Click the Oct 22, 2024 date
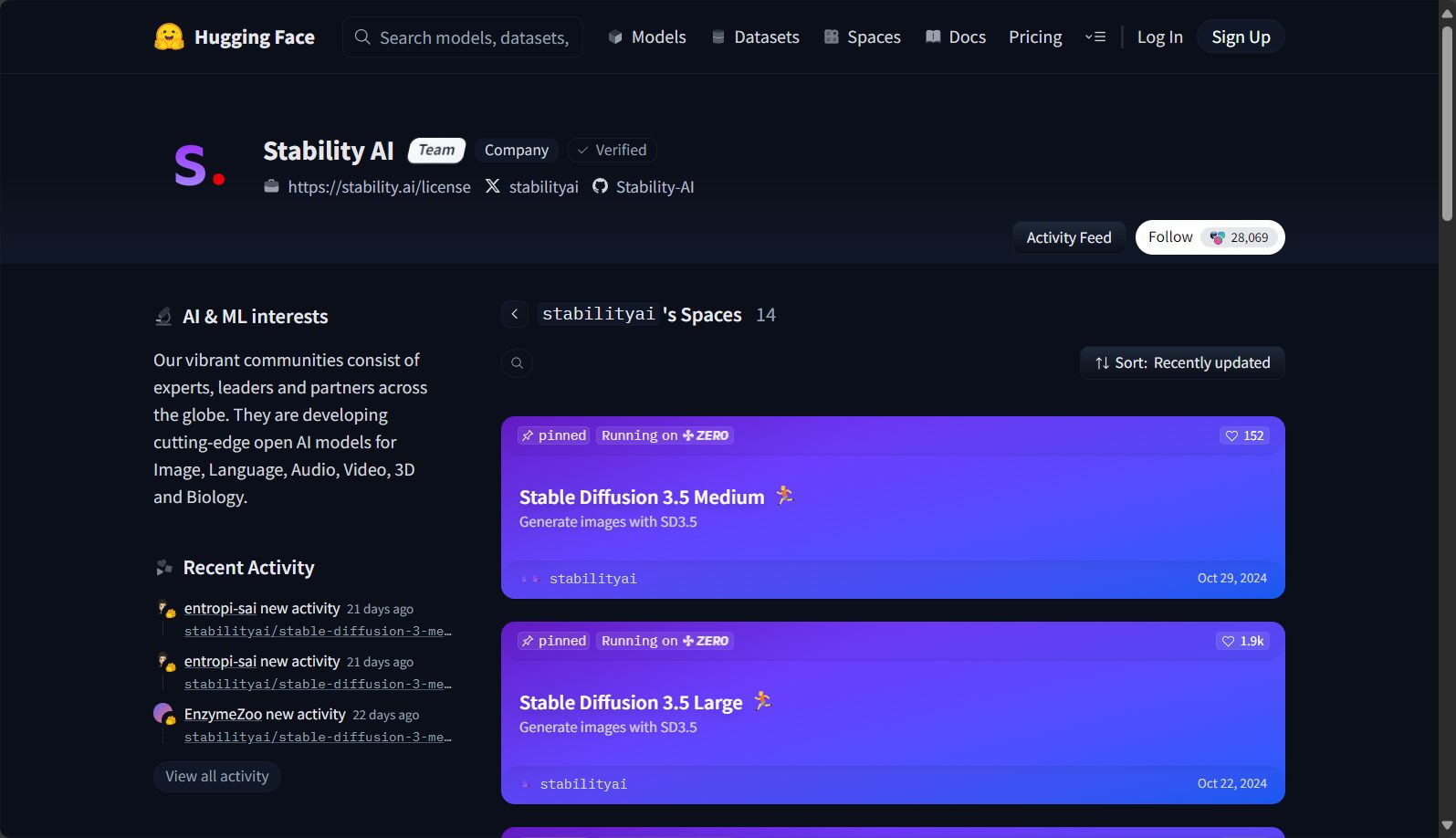 pos(1231,783)
